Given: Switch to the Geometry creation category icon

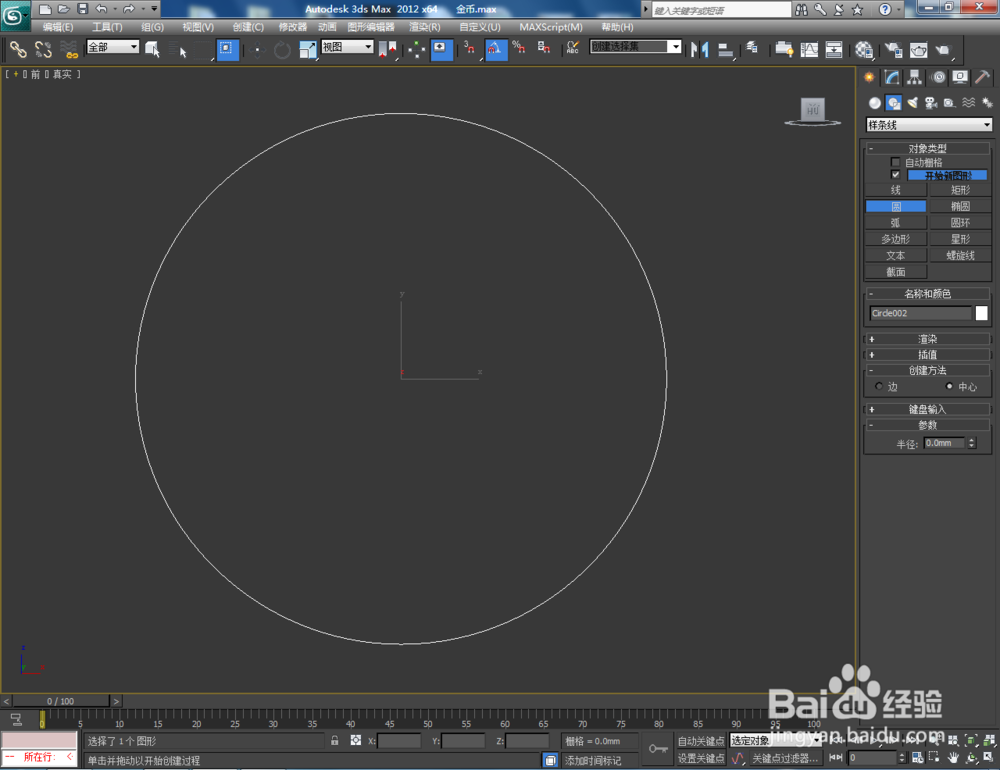Looking at the screenshot, I should point(874,103).
